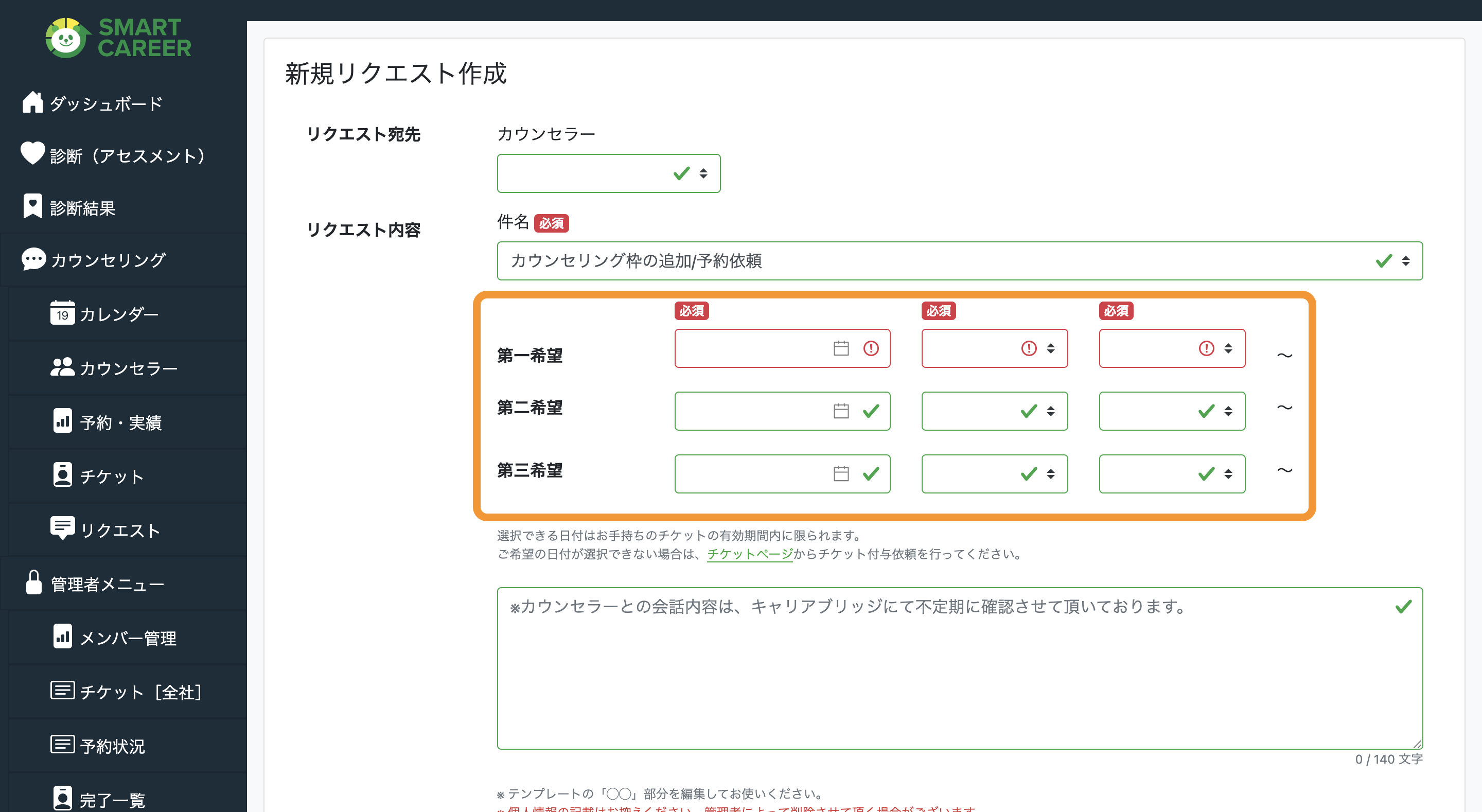Click the 必須 badge next to 件名
This screenshot has height=812, width=1482.
pyautogui.click(x=551, y=223)
